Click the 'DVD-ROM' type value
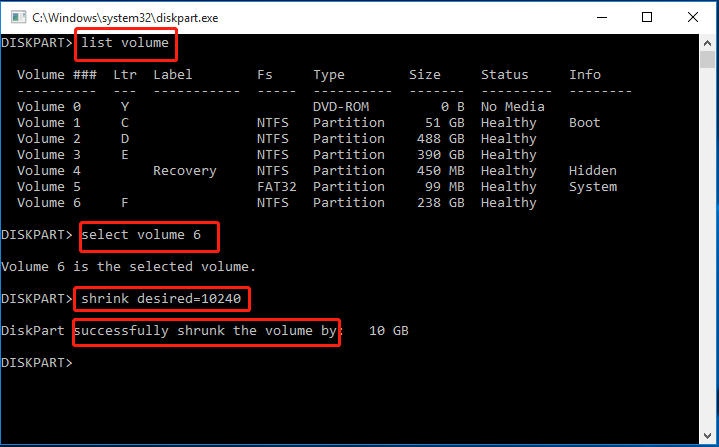The width and height of the screenshot is (719, 447). pos(341,107)
